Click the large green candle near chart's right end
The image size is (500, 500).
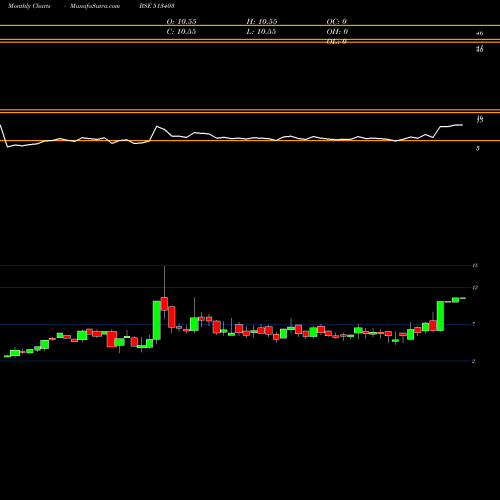440,316
